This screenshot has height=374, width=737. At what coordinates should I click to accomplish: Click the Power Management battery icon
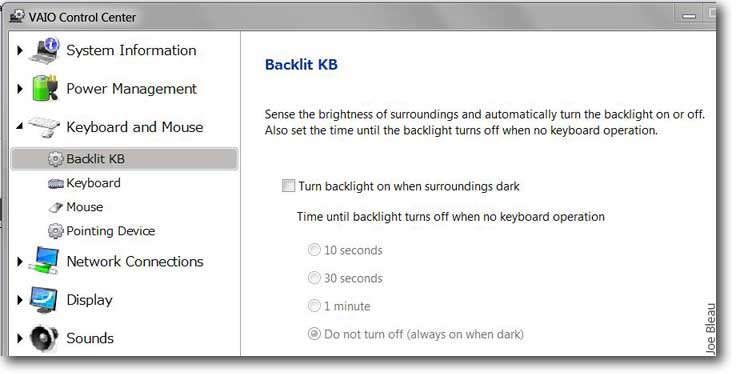tap(45, 88)
